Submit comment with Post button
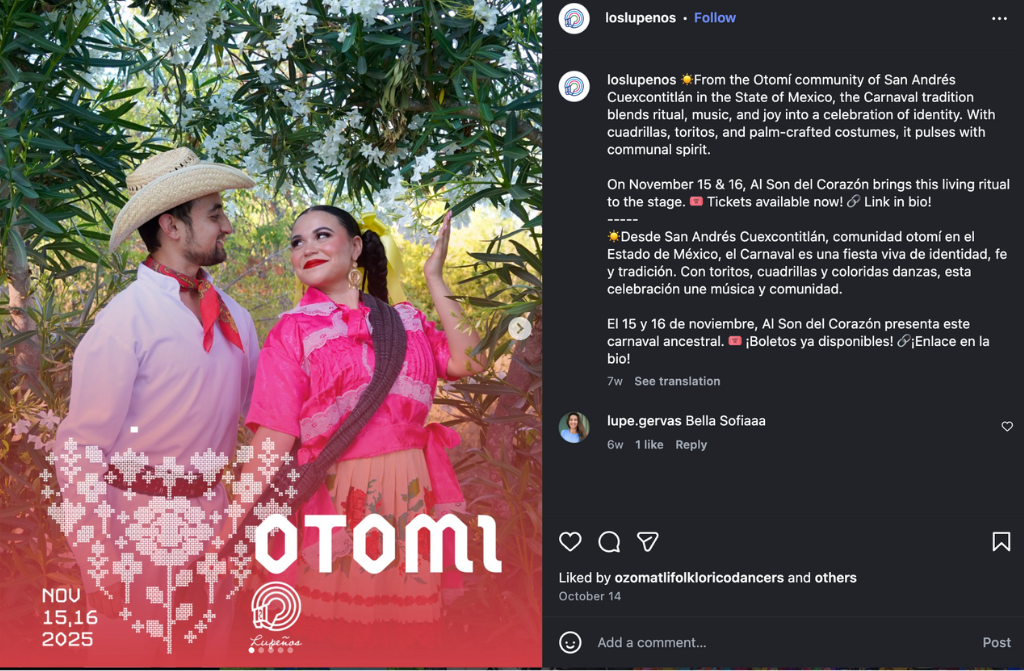 (997, 642)
